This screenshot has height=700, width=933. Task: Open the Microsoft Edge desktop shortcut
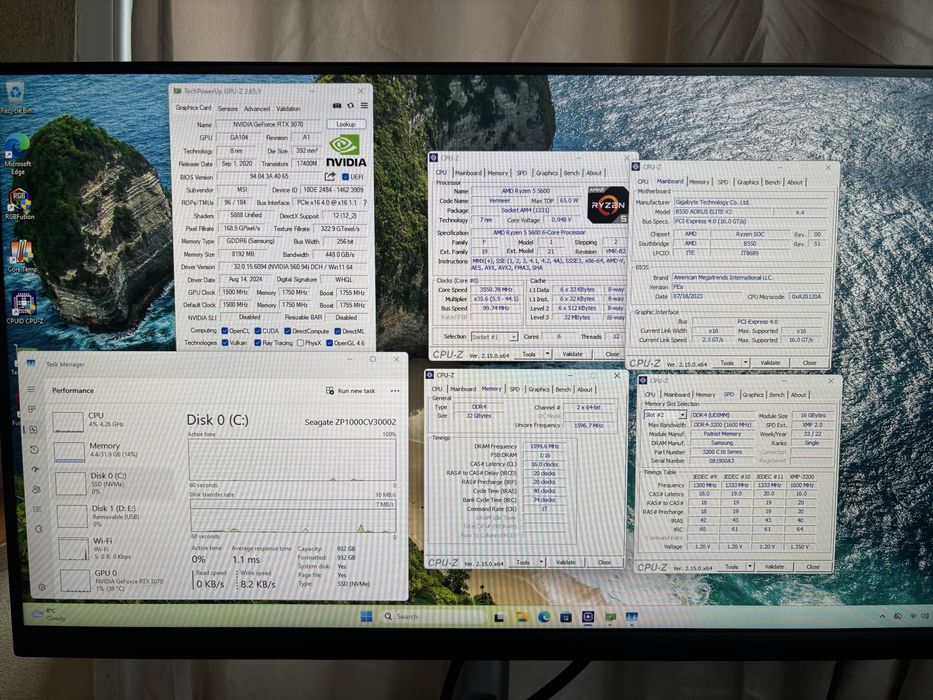point(17,154)
